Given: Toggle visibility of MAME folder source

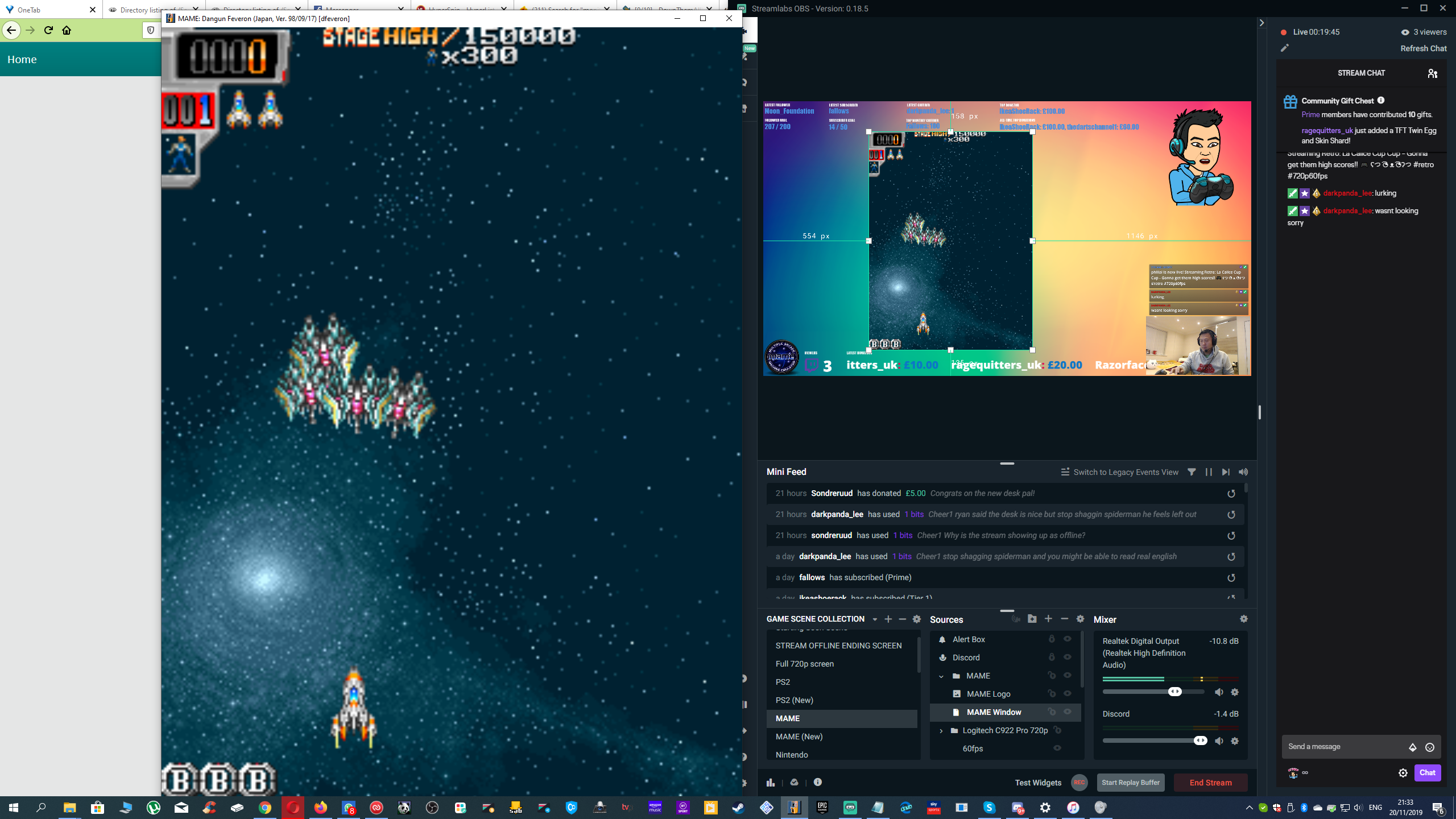Looking at the screenshot, I should 1068,676.
